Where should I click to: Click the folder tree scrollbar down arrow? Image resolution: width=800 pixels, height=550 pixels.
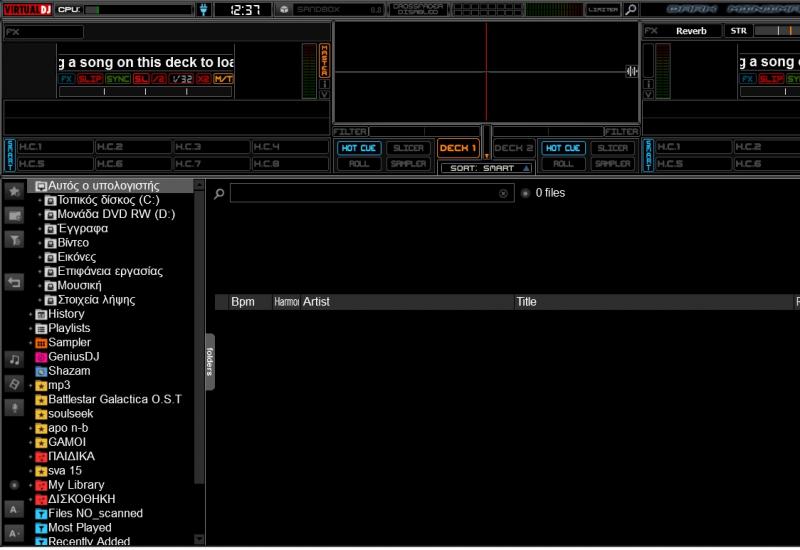click(x=199, y=539)
